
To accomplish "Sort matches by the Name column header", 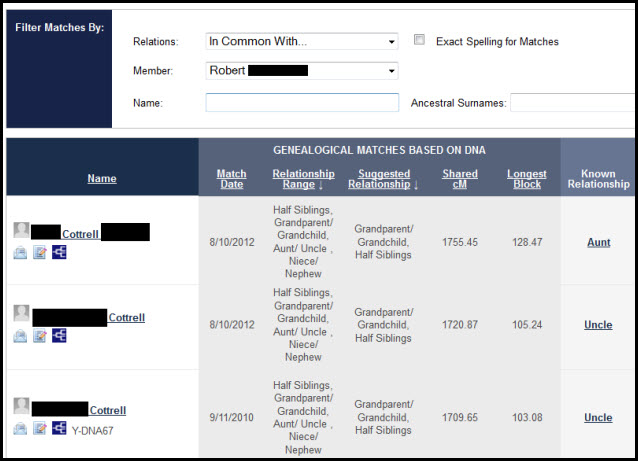I will tap(102, 179).
